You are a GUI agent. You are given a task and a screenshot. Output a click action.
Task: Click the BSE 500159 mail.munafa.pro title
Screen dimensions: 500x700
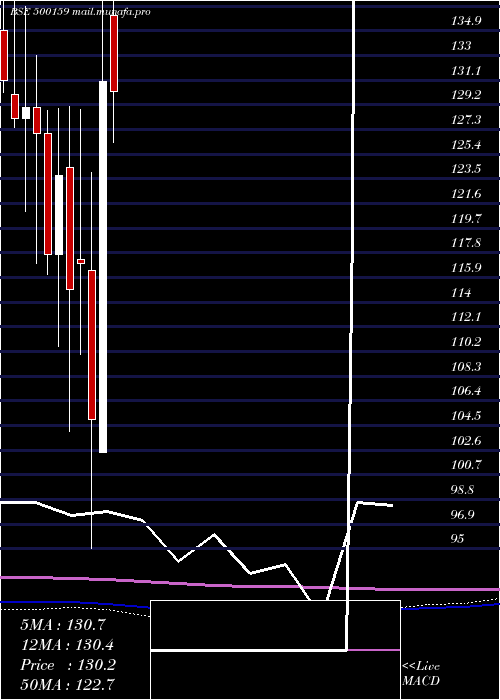click(x=80, y=12)
